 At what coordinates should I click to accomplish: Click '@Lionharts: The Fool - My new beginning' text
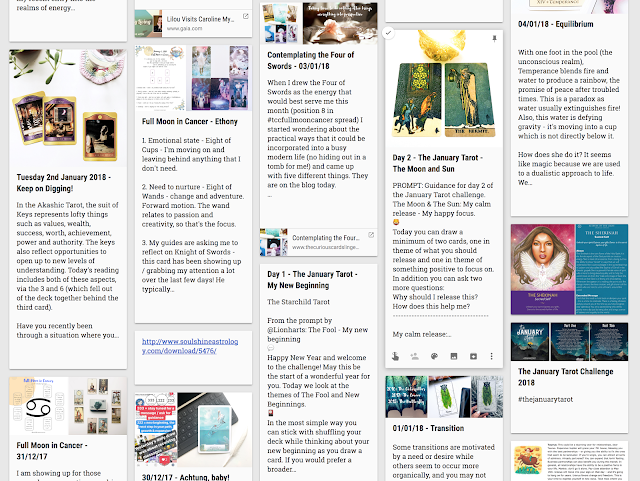[318, 334]
